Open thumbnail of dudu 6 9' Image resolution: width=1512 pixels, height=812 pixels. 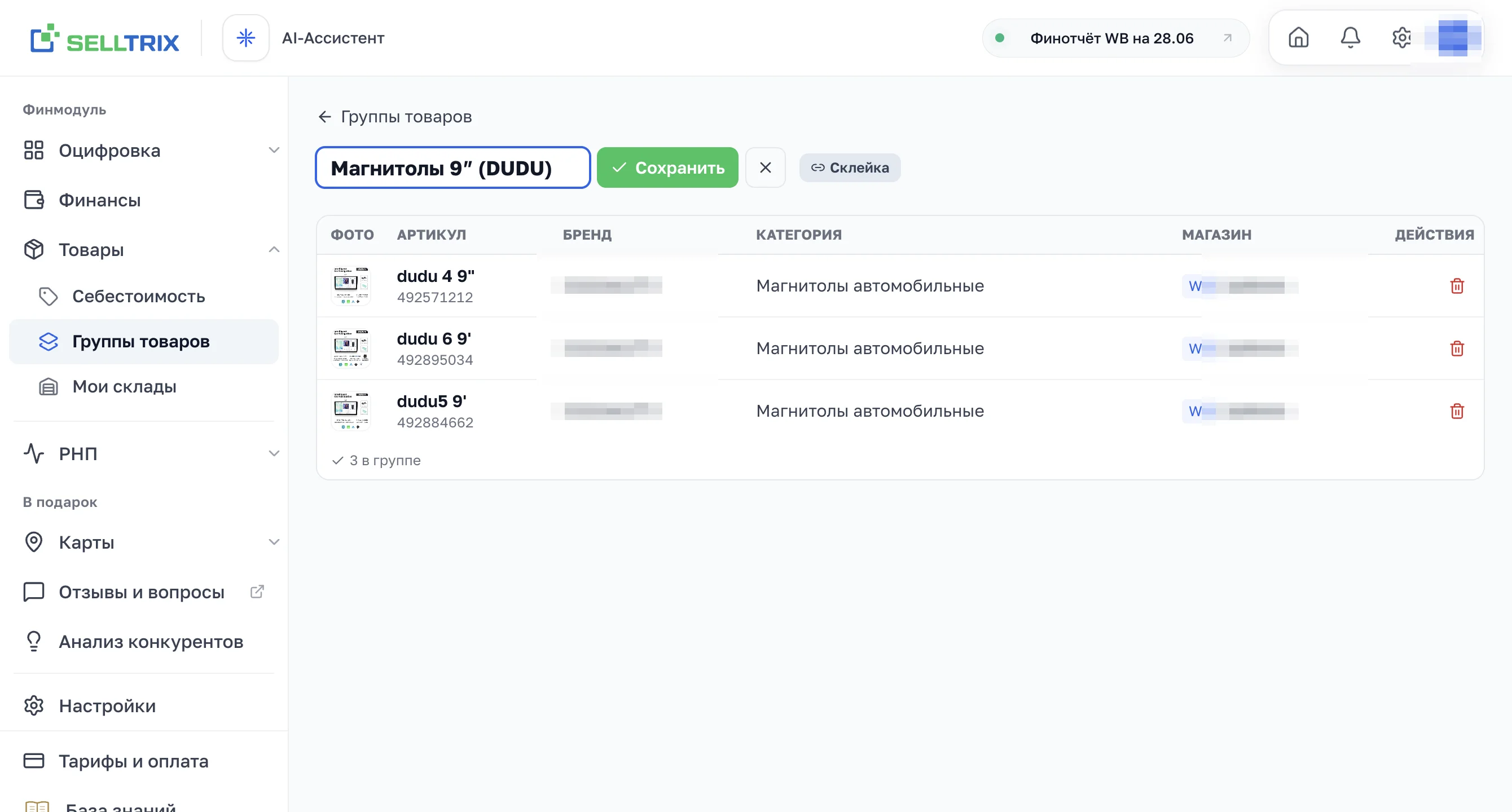point(351,348)
